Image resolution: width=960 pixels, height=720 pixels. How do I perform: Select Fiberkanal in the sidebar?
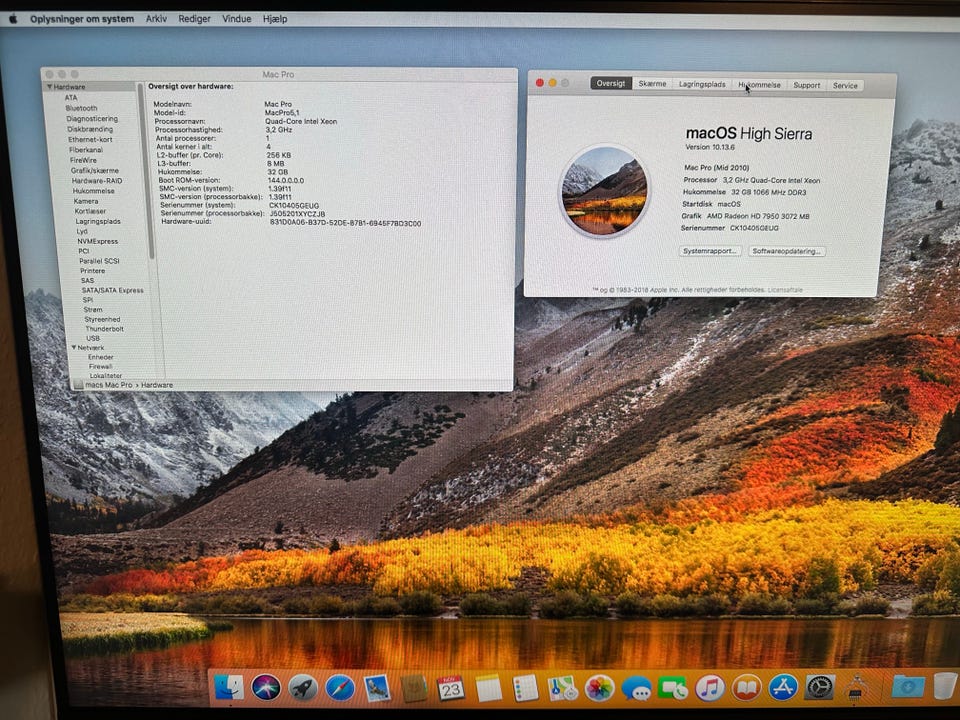click(86, 149)
